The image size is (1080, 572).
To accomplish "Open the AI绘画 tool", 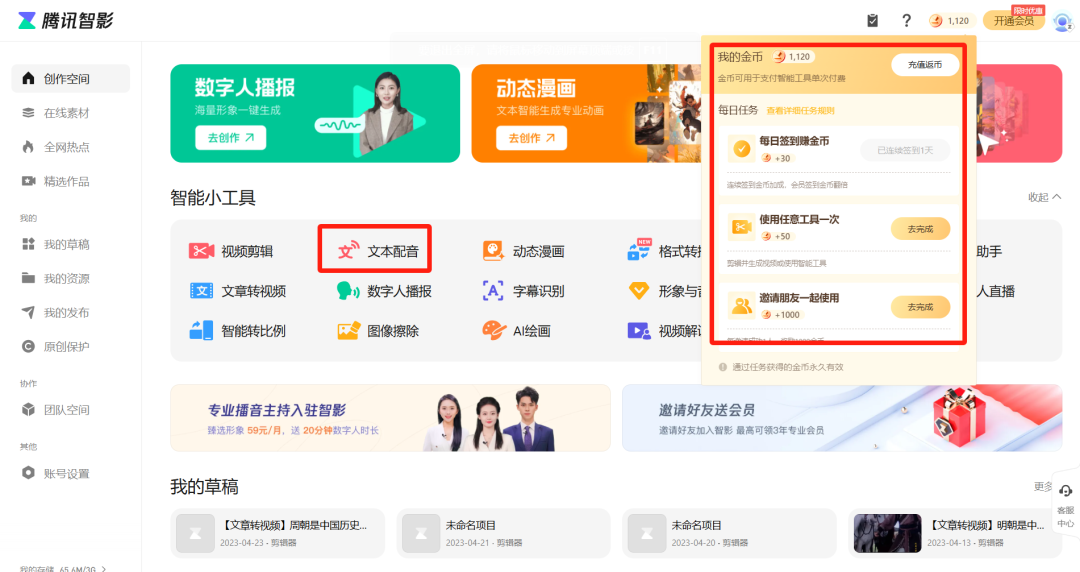I will click(517, 331).
